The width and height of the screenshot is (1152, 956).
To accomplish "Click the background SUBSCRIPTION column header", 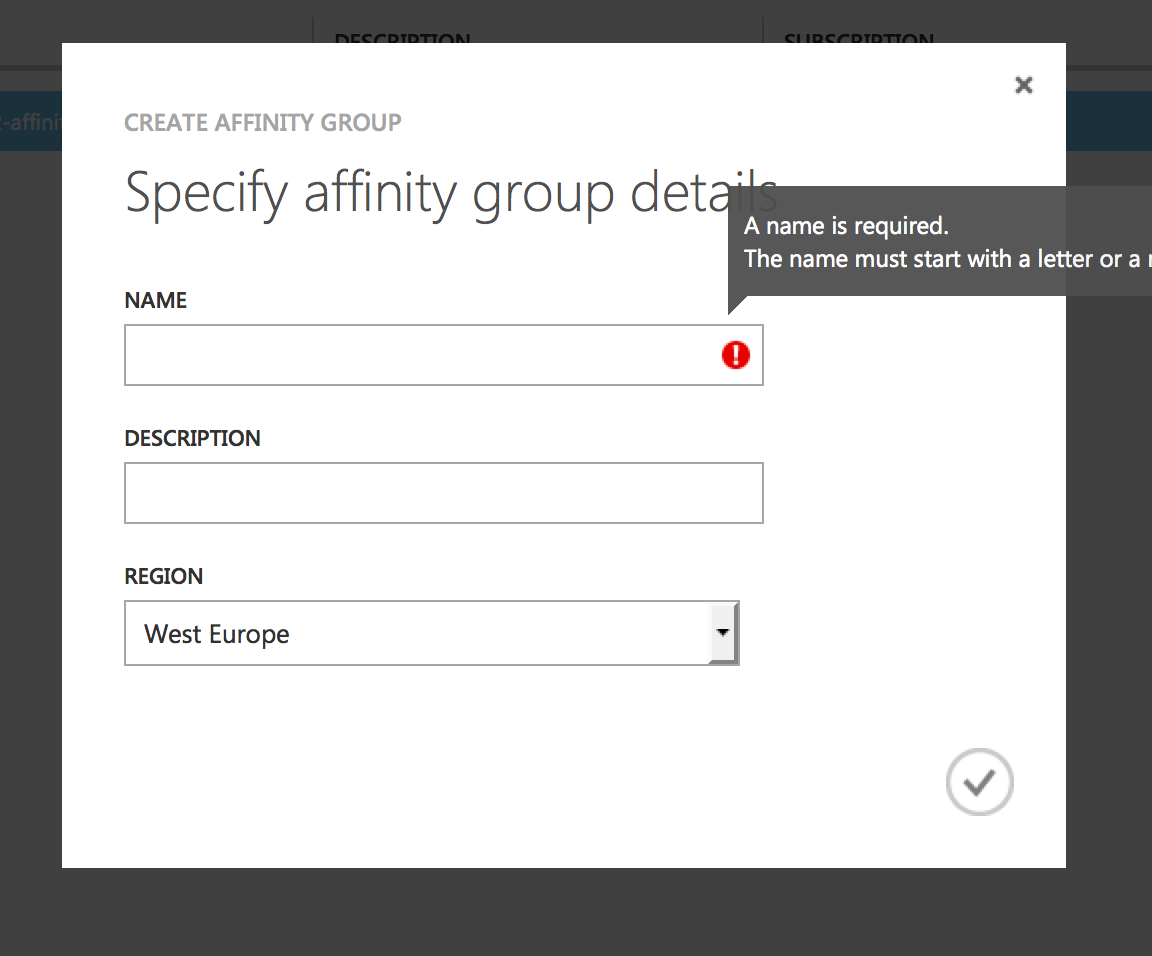I will coord(858,38).
